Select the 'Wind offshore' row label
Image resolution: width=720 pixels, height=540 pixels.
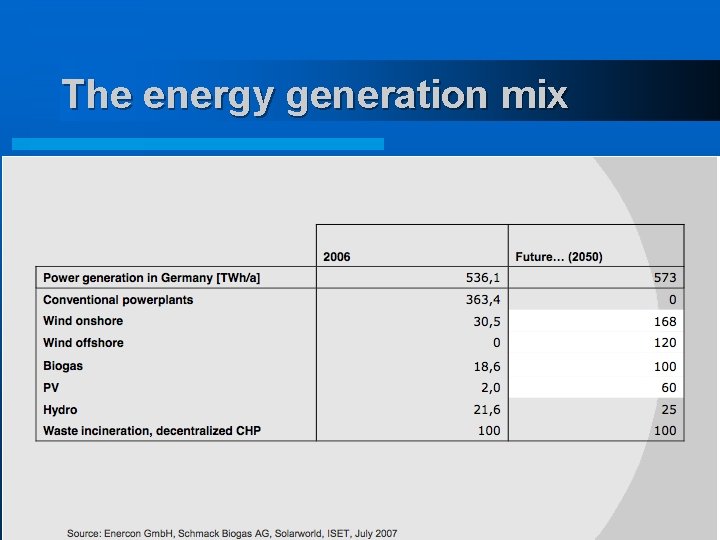click(x=83, y=343)
